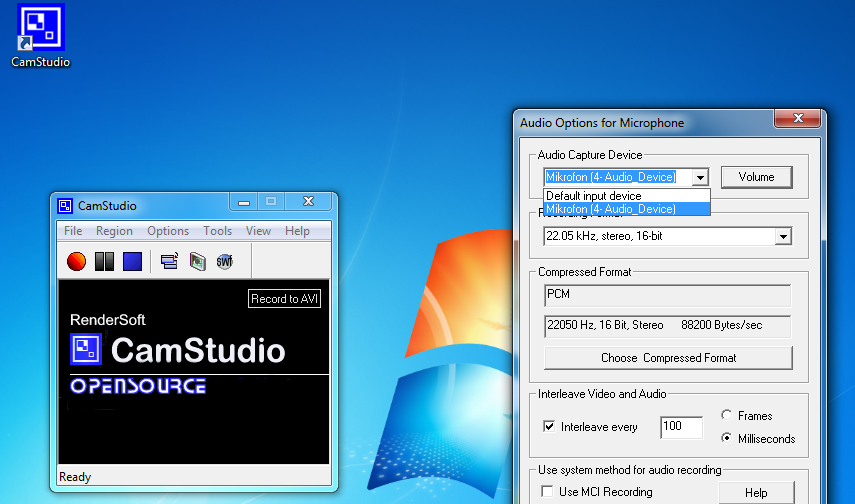
Task: Open the Region menu
Action: pyautogui.click(x=114, y=231)
